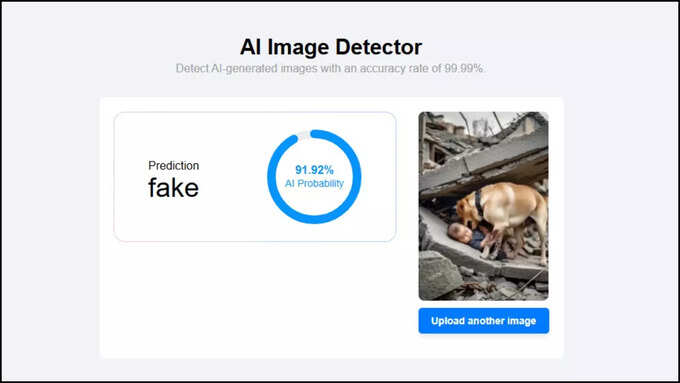Click the Prediction label text
Image resolution: width=680 pixels, height=383 pixels.
(x=173, y=166)
